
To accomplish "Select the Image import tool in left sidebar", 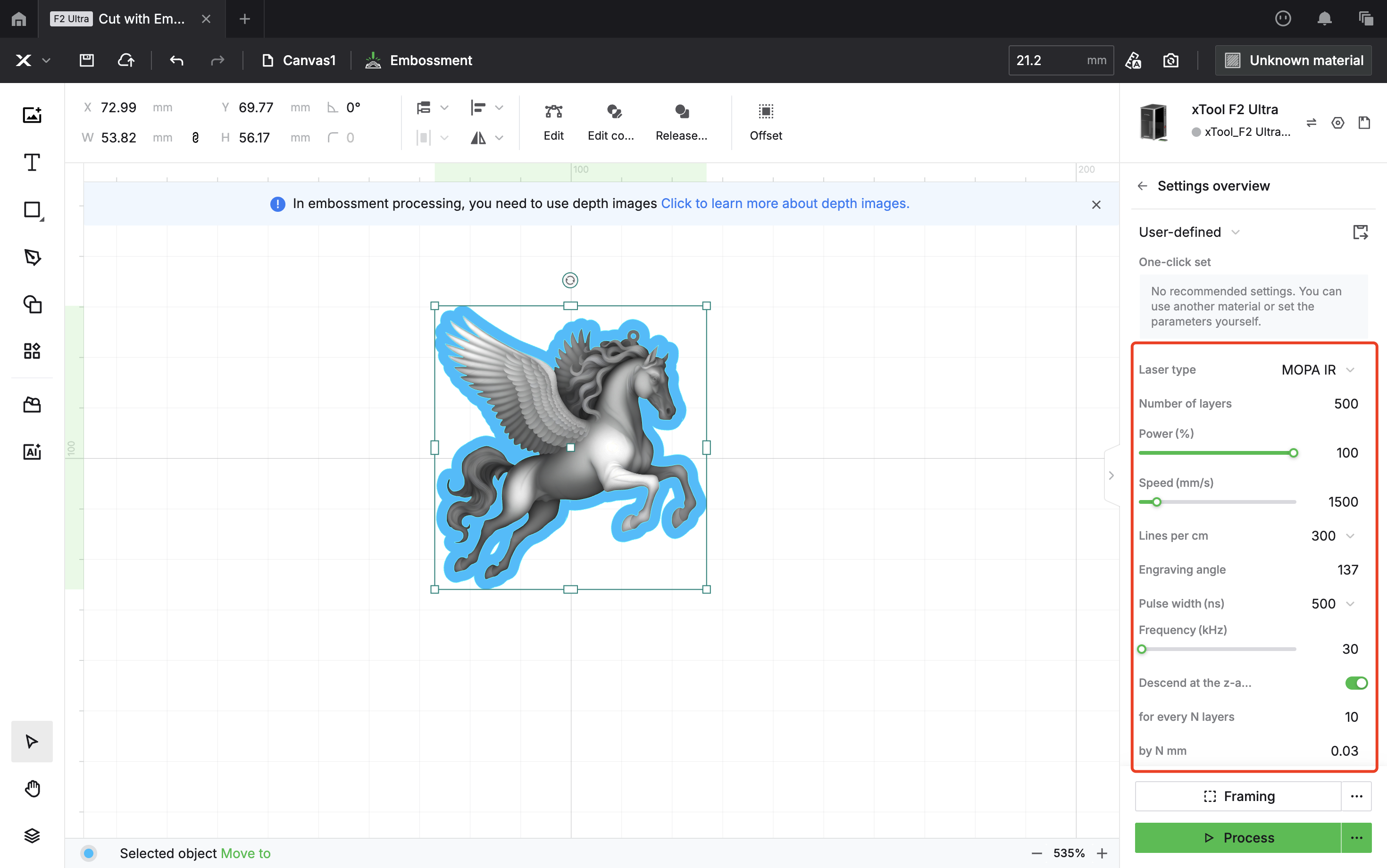I will pyautogui.click(x=32, y=115).
